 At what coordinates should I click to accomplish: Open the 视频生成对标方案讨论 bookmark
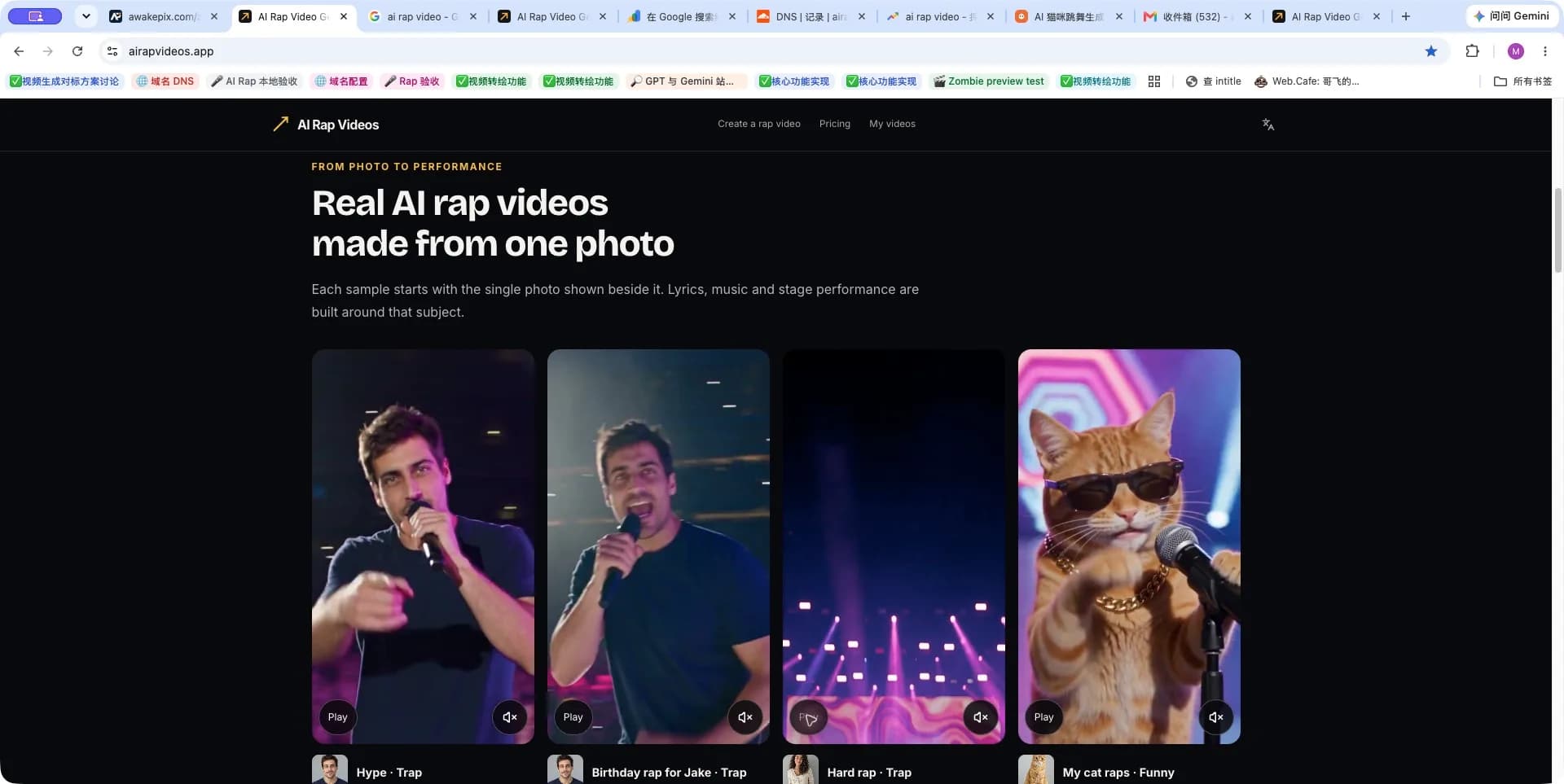(64, 81)
